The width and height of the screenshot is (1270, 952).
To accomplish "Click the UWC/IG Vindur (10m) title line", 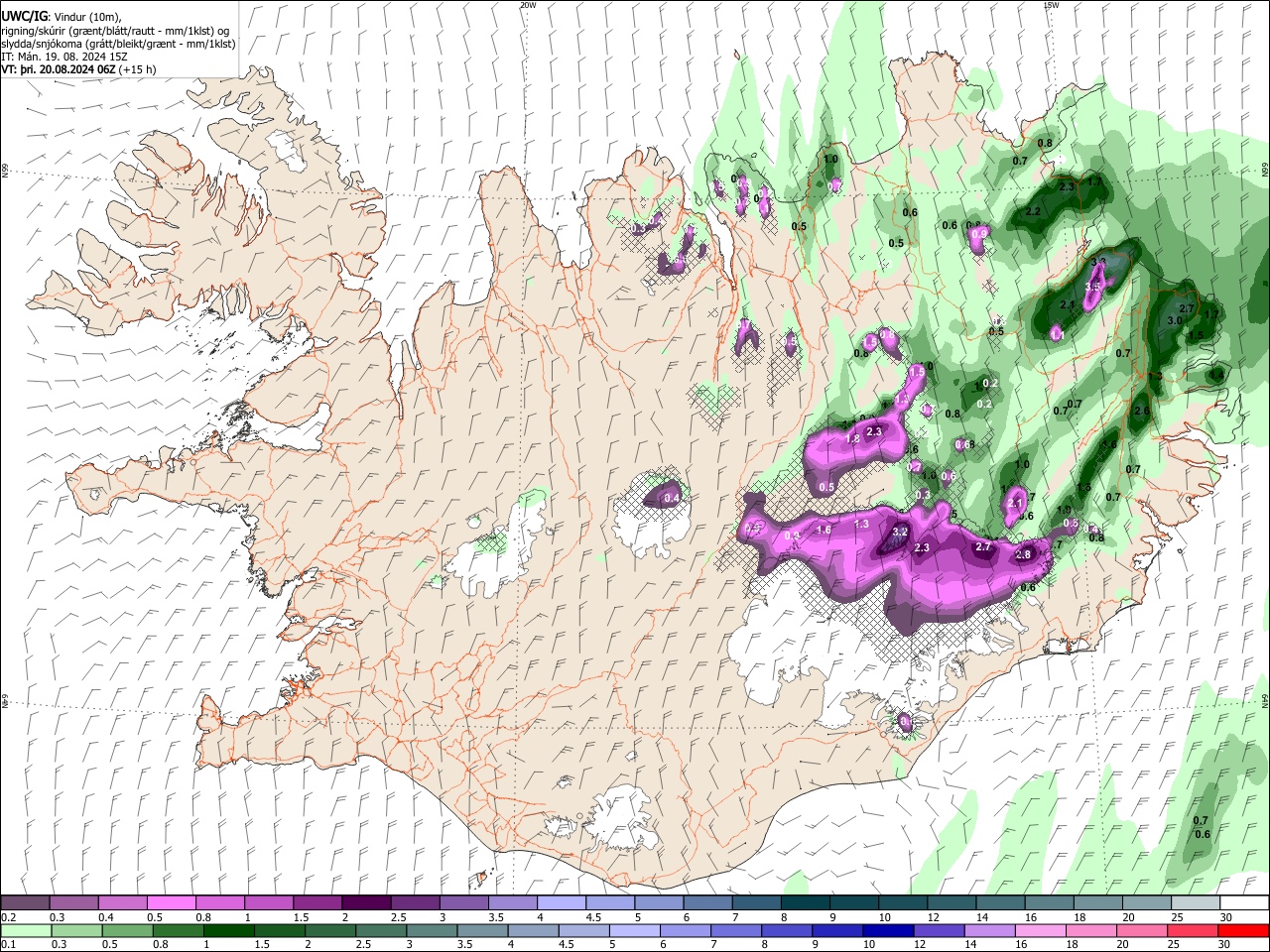I will [x=62, y=17].
